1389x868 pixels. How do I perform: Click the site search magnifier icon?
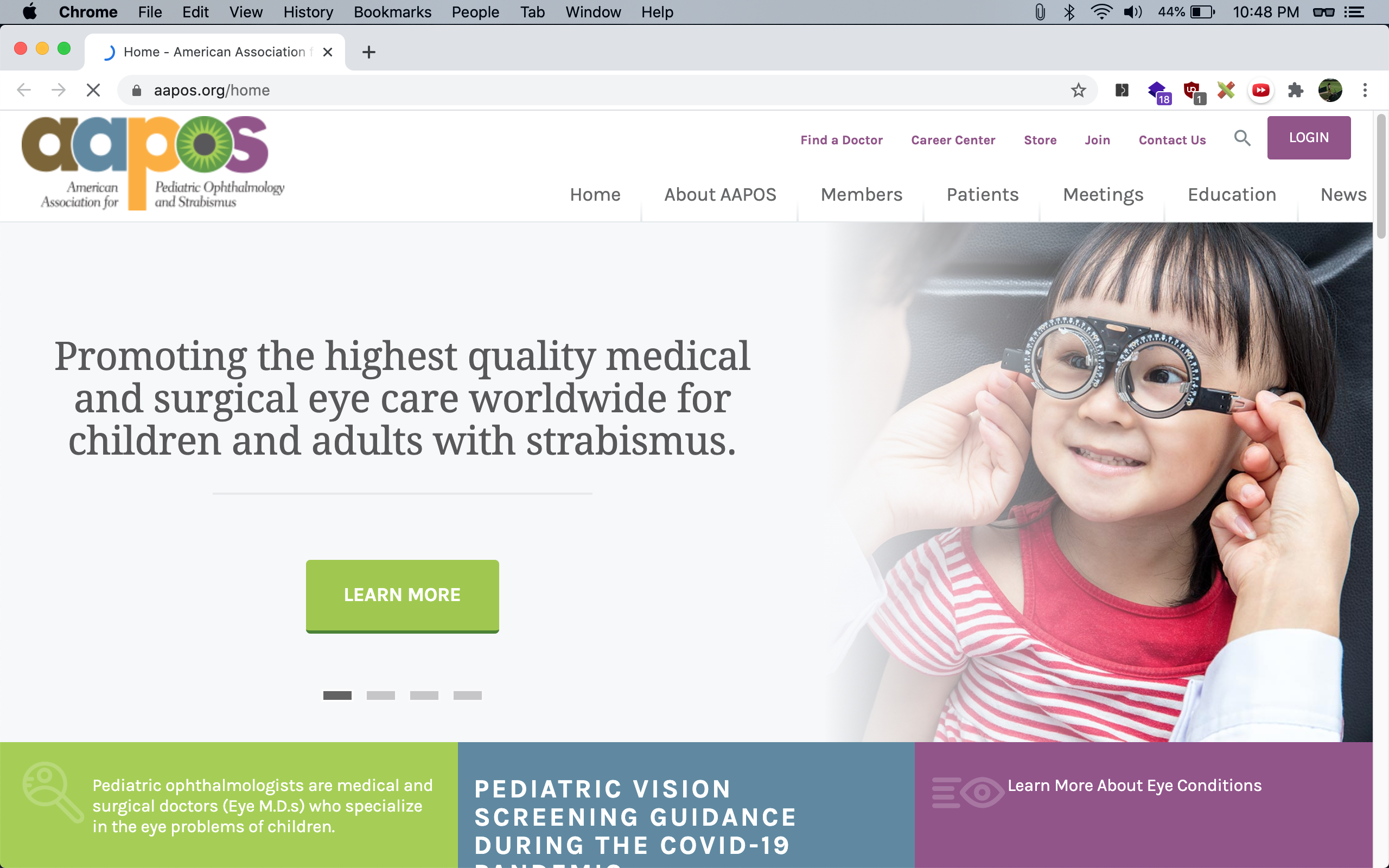coord(1242,138)
